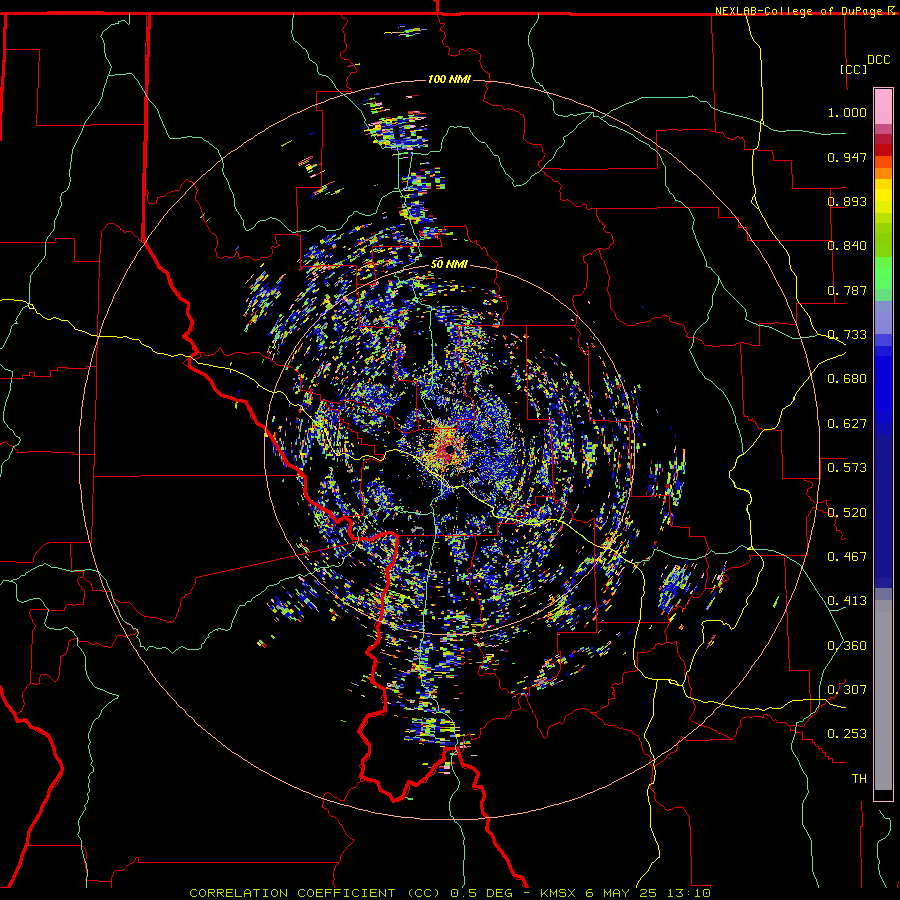Click the radar site at the echo center
This screenshot has width=900, height=900.
(448, 451)
